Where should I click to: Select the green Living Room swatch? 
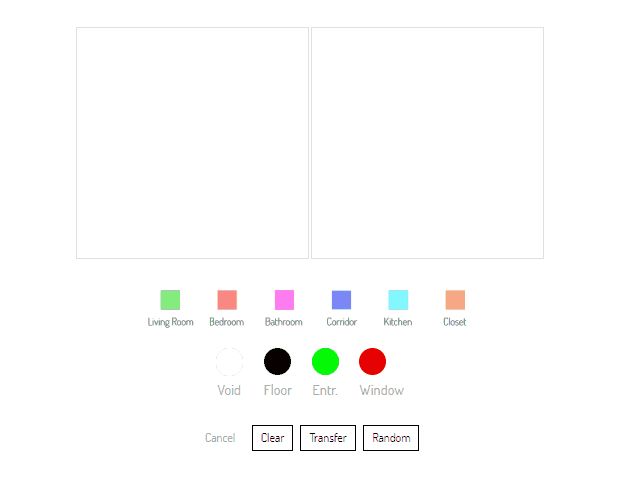pos(170,300)
